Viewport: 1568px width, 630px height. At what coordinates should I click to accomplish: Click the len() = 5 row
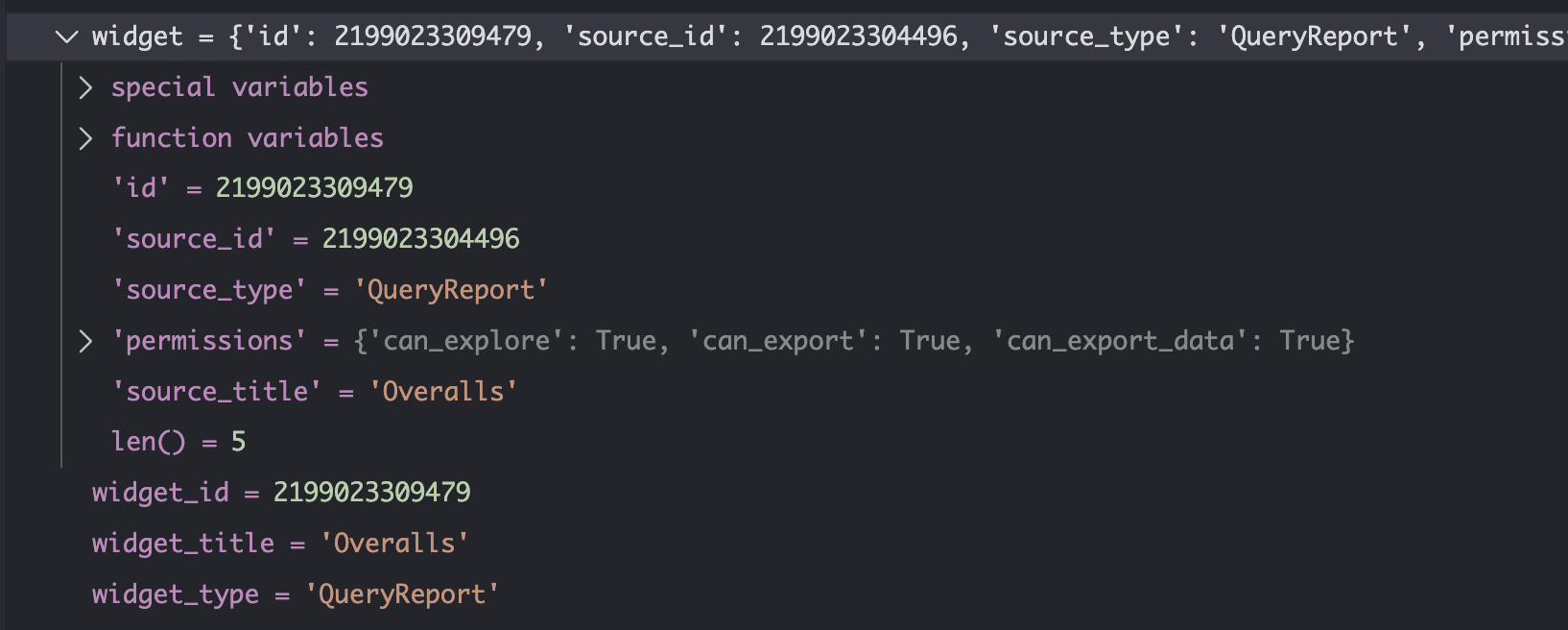178,442
